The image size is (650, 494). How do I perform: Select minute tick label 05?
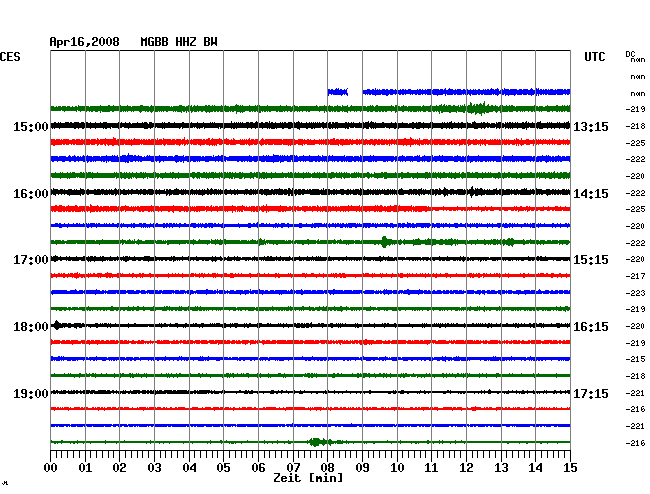pos(223,468)
